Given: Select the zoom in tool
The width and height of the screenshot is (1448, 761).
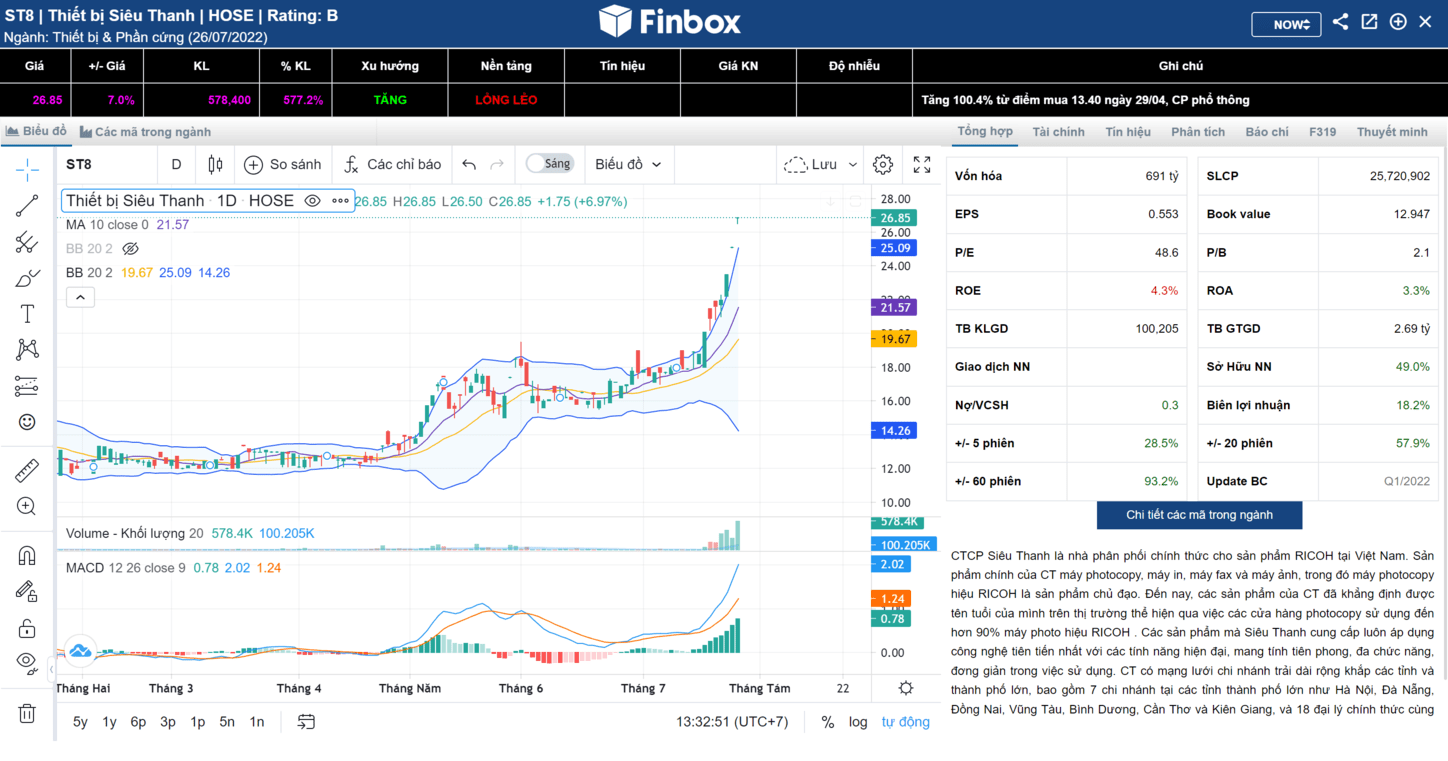Looking at the screenshot, I should 27,506.
